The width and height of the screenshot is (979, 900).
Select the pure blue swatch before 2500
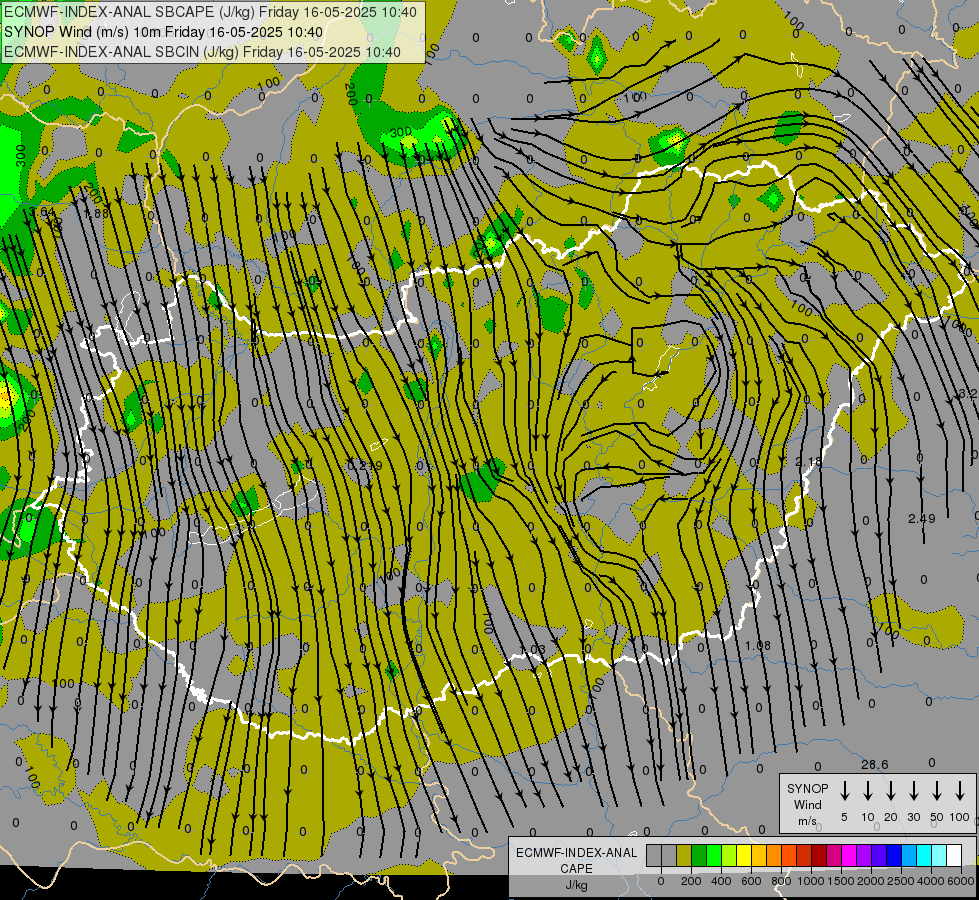click(x=894, y=855)
